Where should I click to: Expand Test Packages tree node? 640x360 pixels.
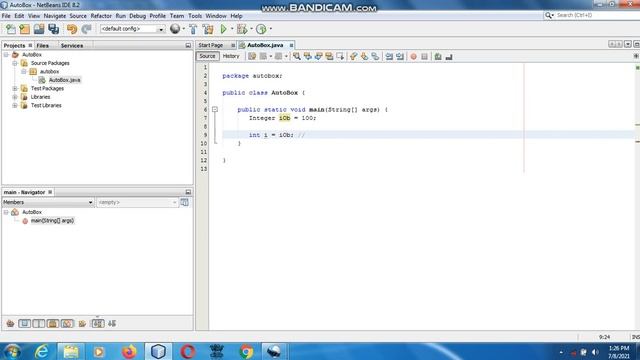[15, 89]
